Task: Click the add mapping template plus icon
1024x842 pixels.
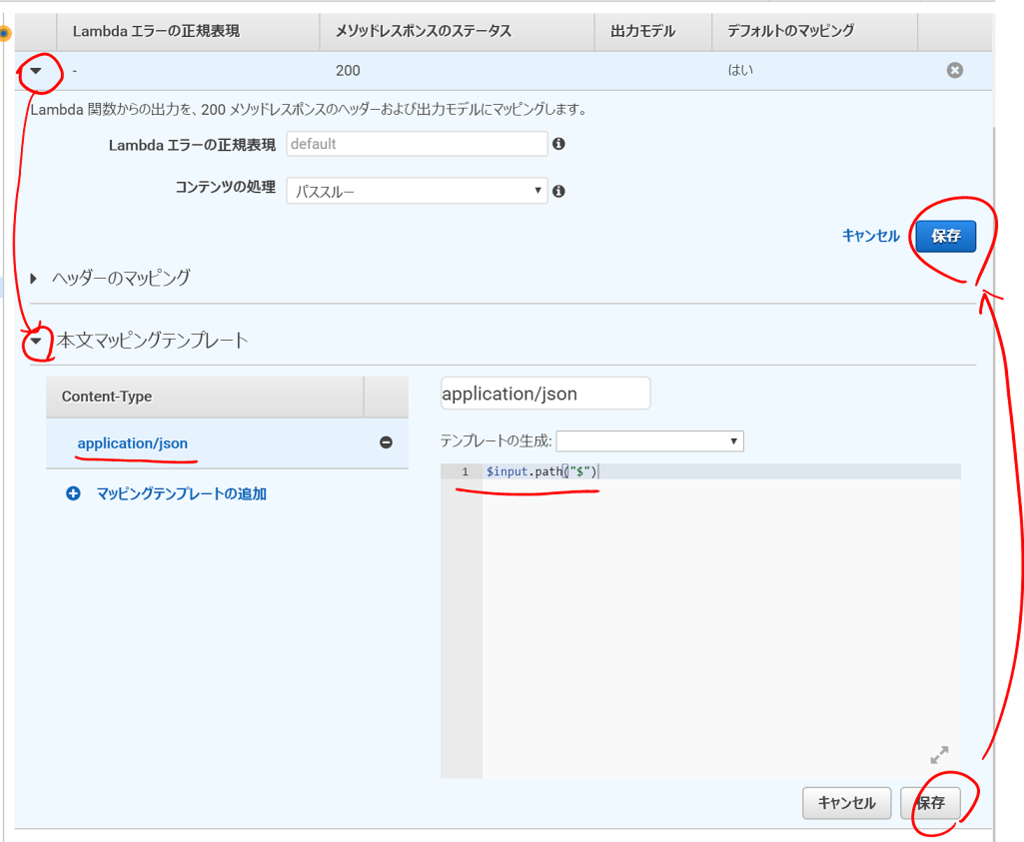Action: 73,493
